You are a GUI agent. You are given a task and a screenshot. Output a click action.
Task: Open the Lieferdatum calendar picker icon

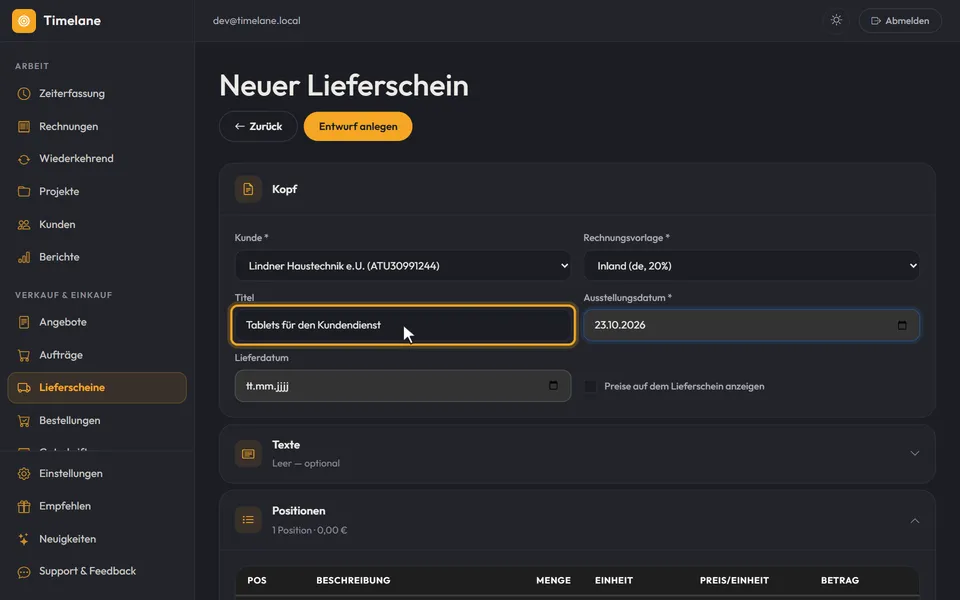tap(553, 385)
